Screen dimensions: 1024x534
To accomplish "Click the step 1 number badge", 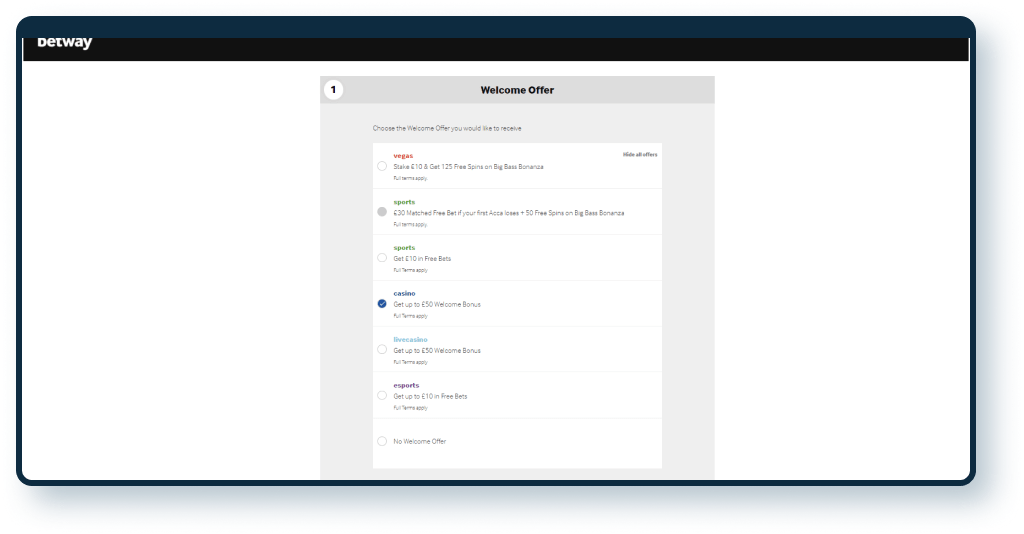I will pyautogui.click(x=334, y=90).
